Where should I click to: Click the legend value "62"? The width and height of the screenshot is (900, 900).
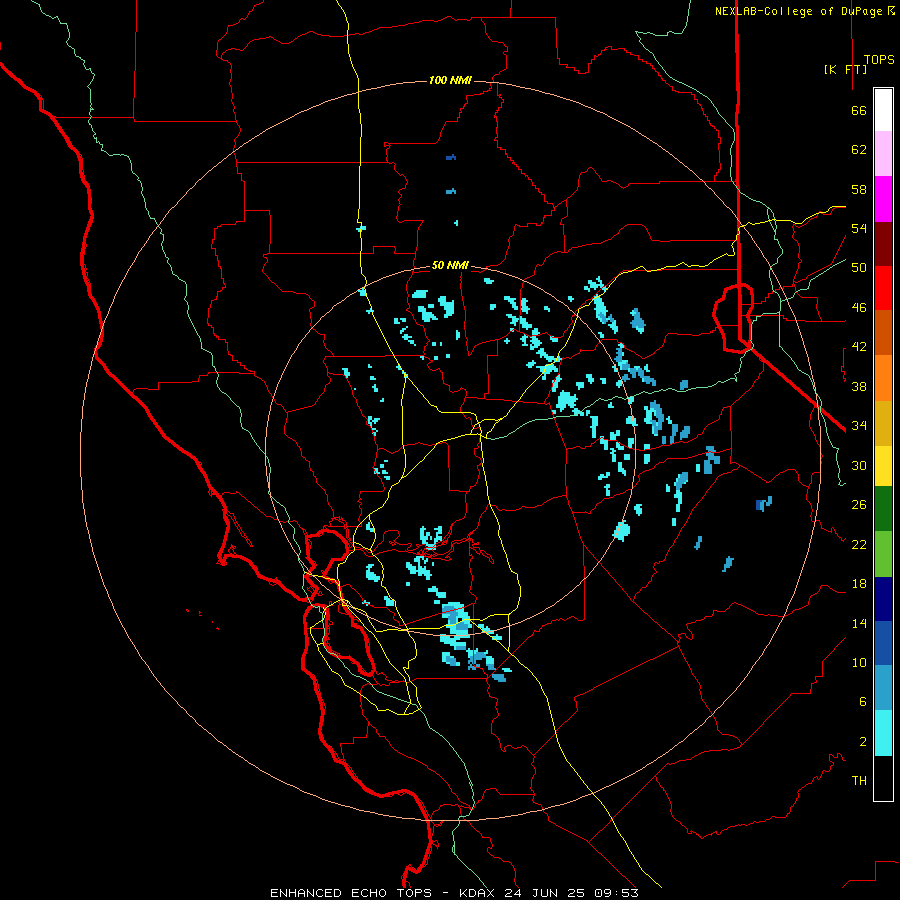tap(859, 150)
